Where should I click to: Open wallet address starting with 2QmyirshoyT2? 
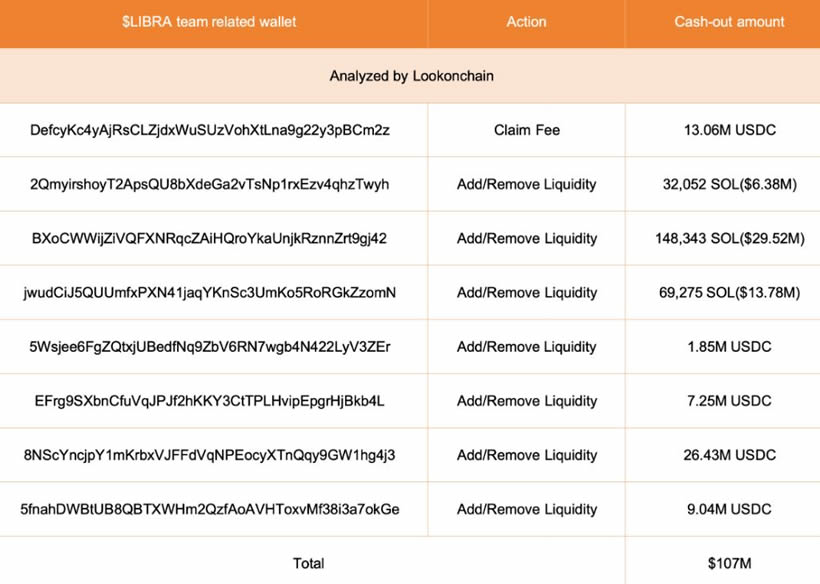210,184
